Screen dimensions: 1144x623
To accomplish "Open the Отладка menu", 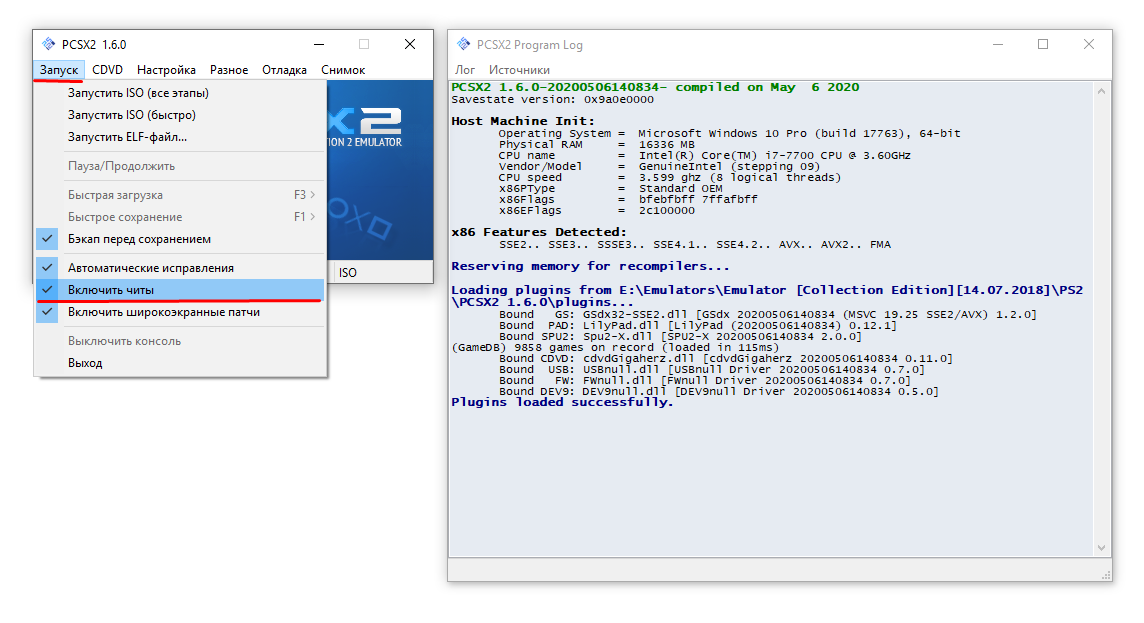I will pyautogui.click(x=285, y=70).
